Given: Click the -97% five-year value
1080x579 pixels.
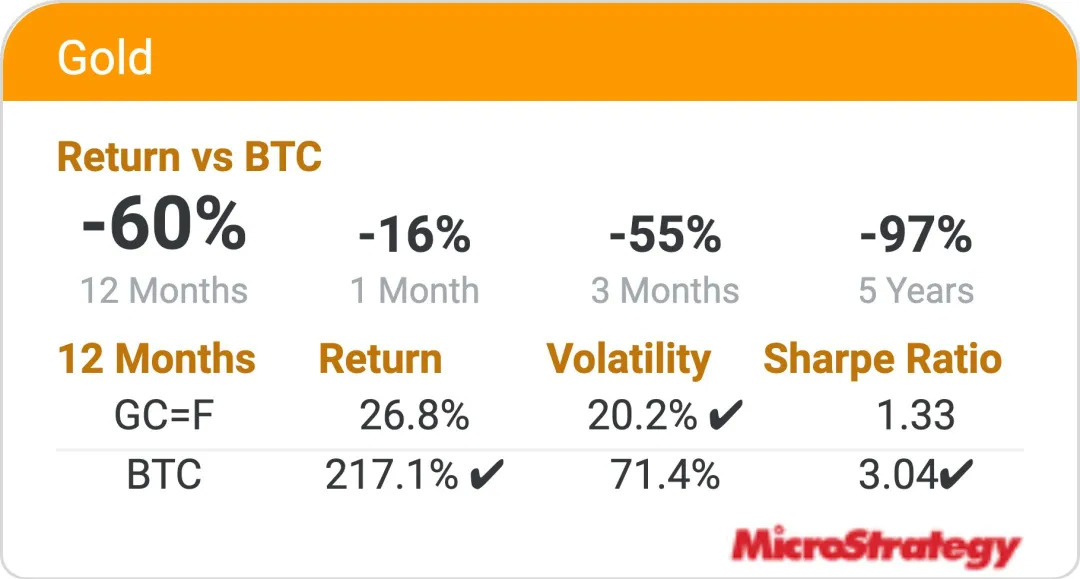Looking at the screenshot, I should point(916,236).
